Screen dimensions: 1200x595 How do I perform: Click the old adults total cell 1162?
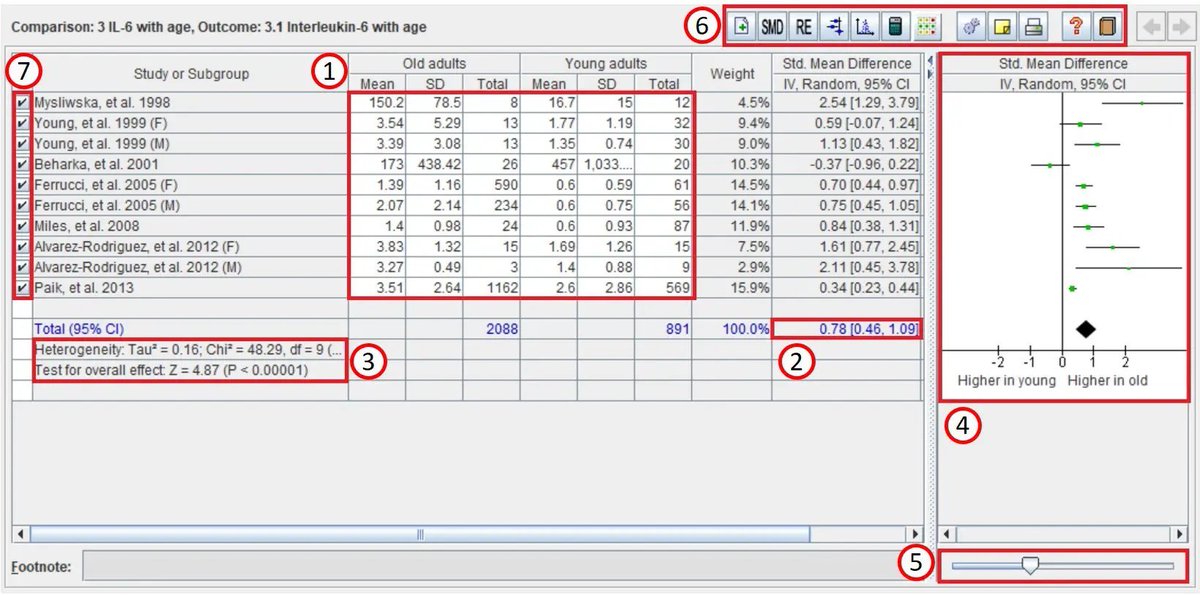pyautogui.click(x=491, y=289)
